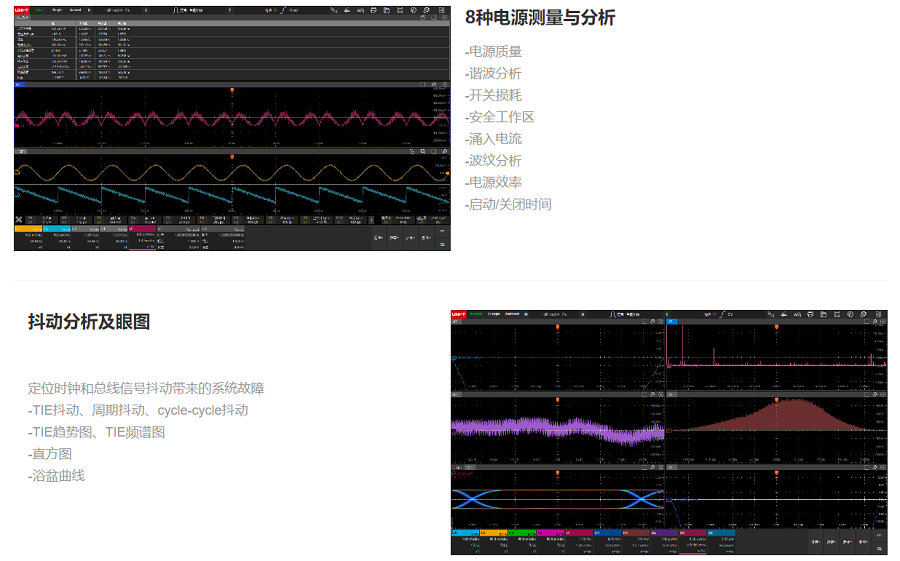Click the orange trigger marker above the magenta power waveform
Image resolution: width=900 pixels, height=561 pixels.
tap(232, 91)
